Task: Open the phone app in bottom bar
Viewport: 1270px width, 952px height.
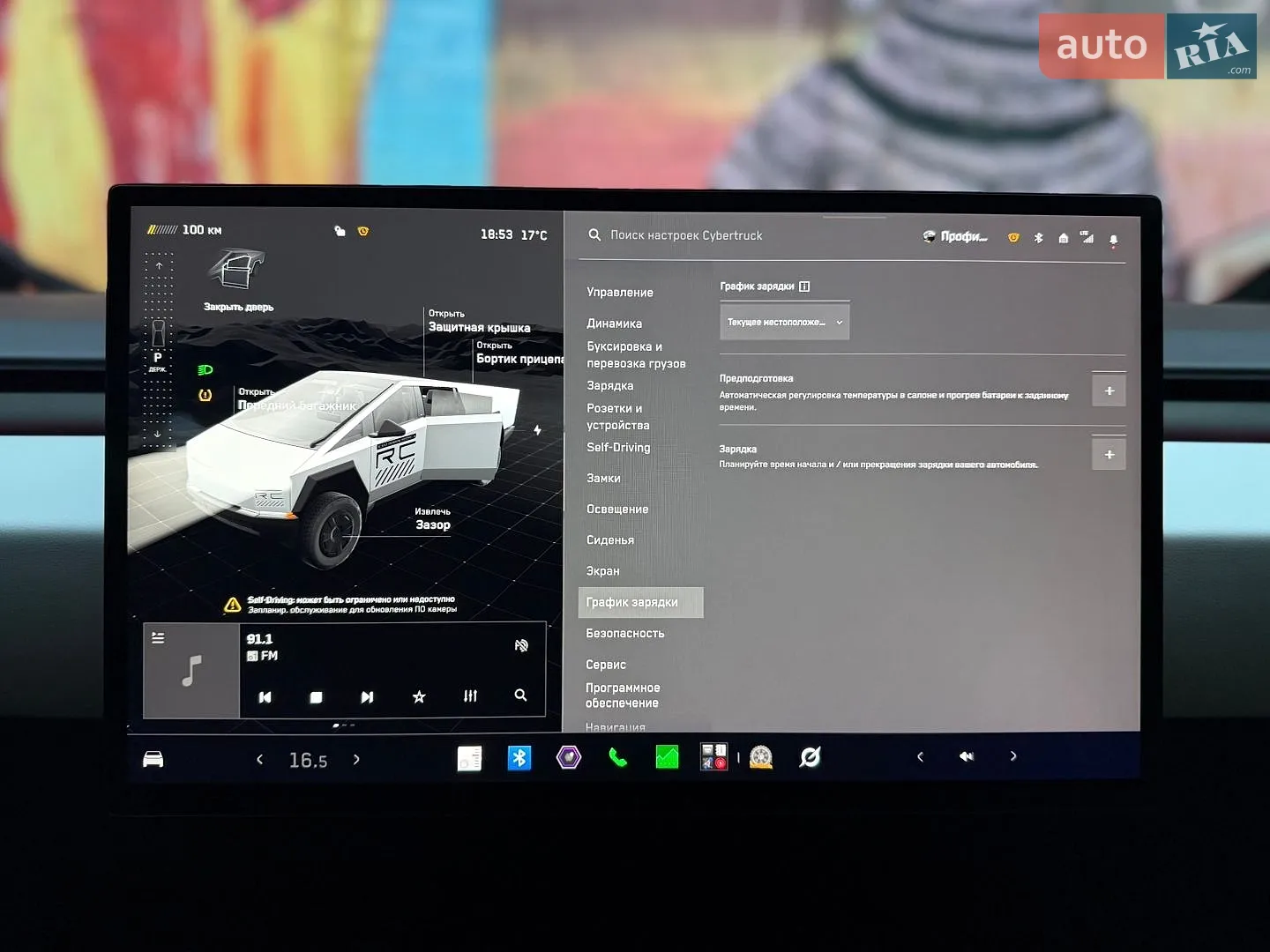Action: tap(617, 757)
